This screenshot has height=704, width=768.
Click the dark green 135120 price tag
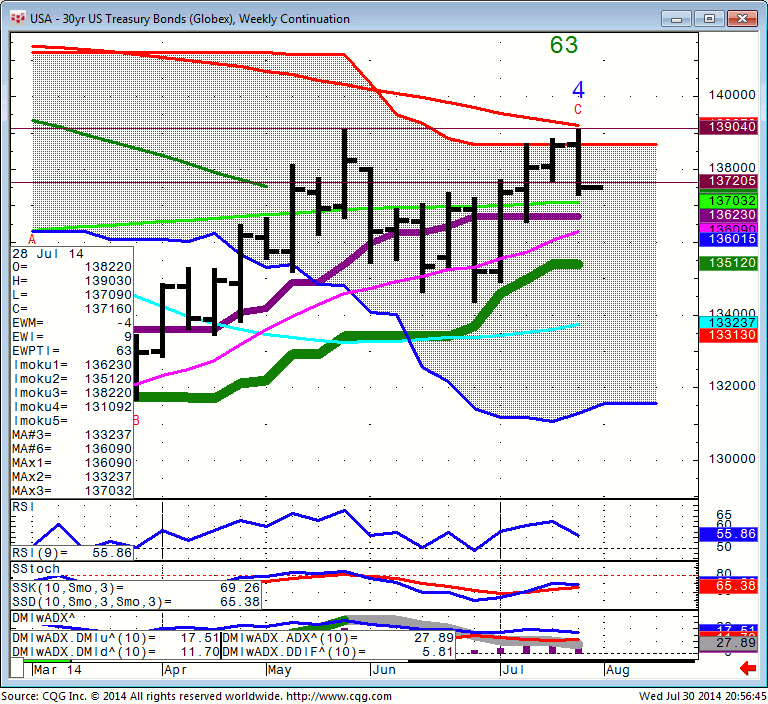point(728,263)
